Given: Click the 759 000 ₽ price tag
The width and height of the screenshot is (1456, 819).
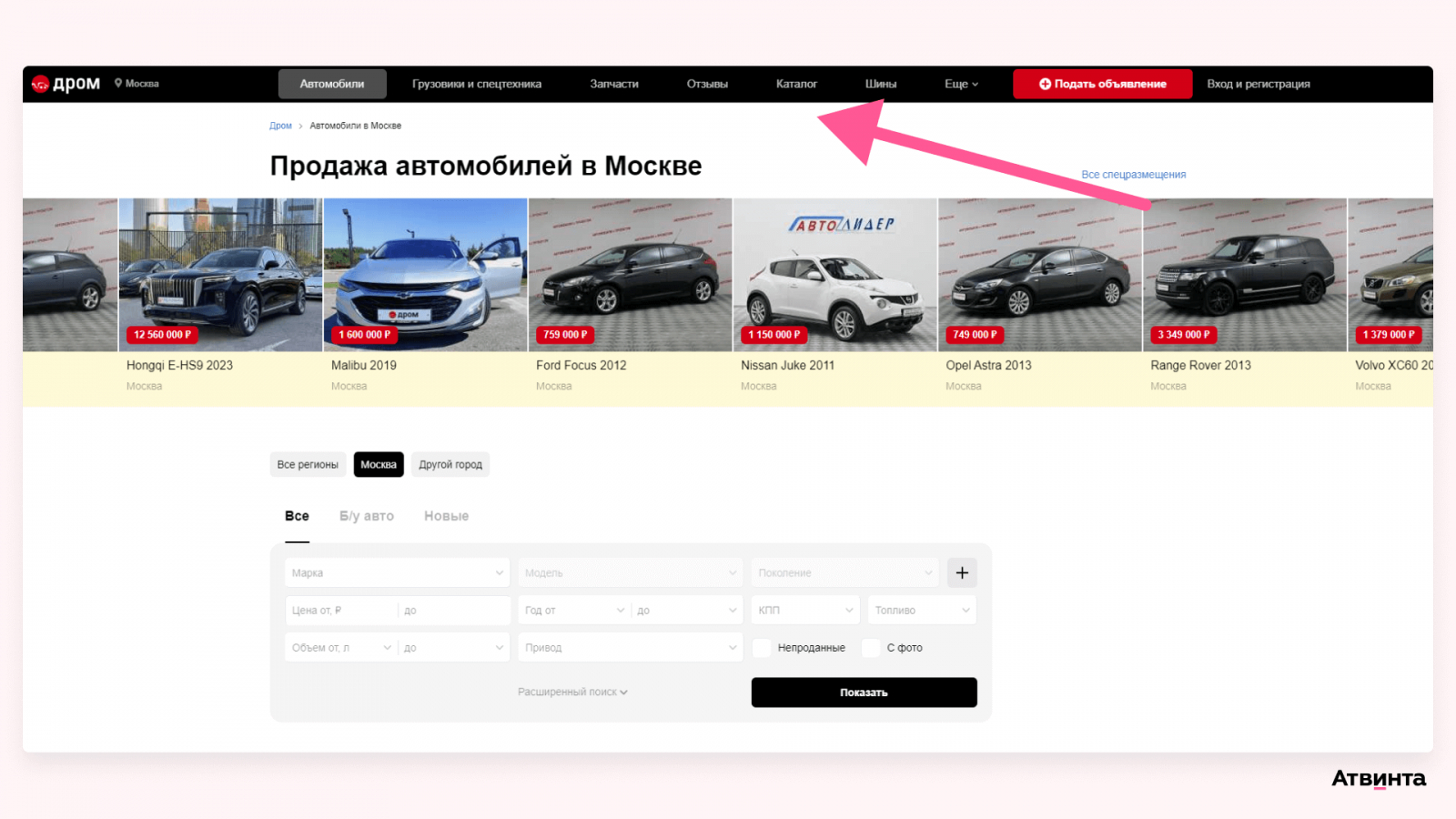Looking at the screenshot, I should (x=565, y=335).
